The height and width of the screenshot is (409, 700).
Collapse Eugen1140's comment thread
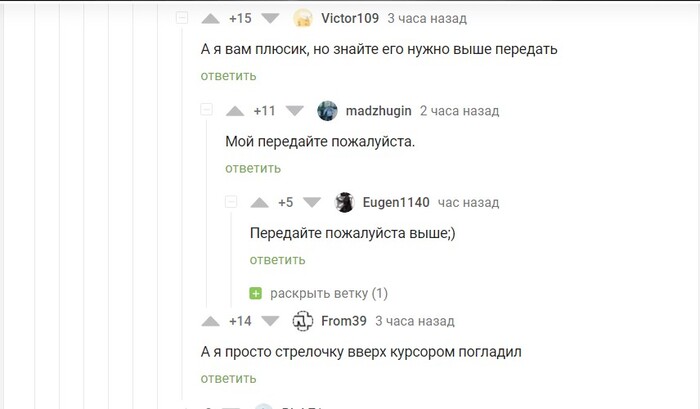tap(231, 202)
